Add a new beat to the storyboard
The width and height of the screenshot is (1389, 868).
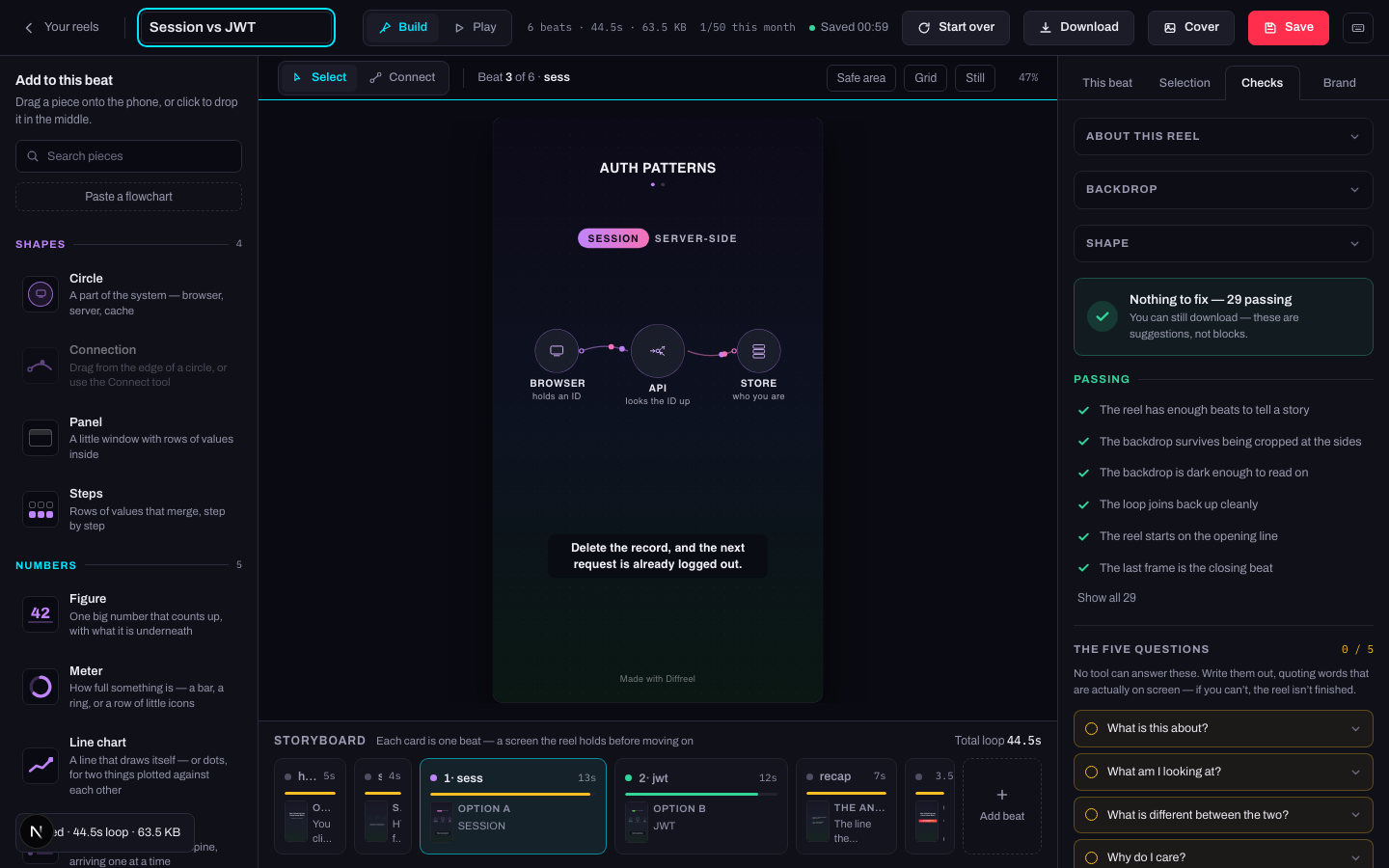(1002, 806)
